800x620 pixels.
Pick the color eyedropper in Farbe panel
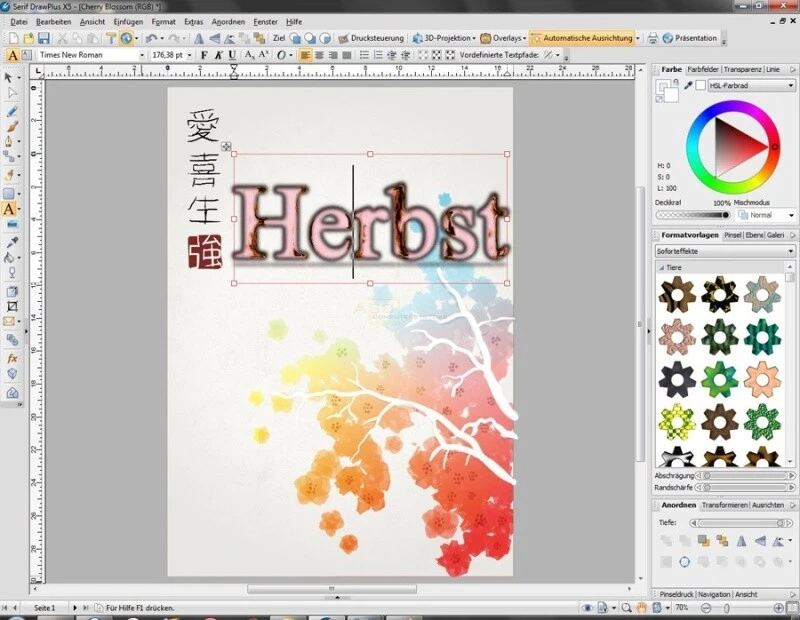coord(688,86)
